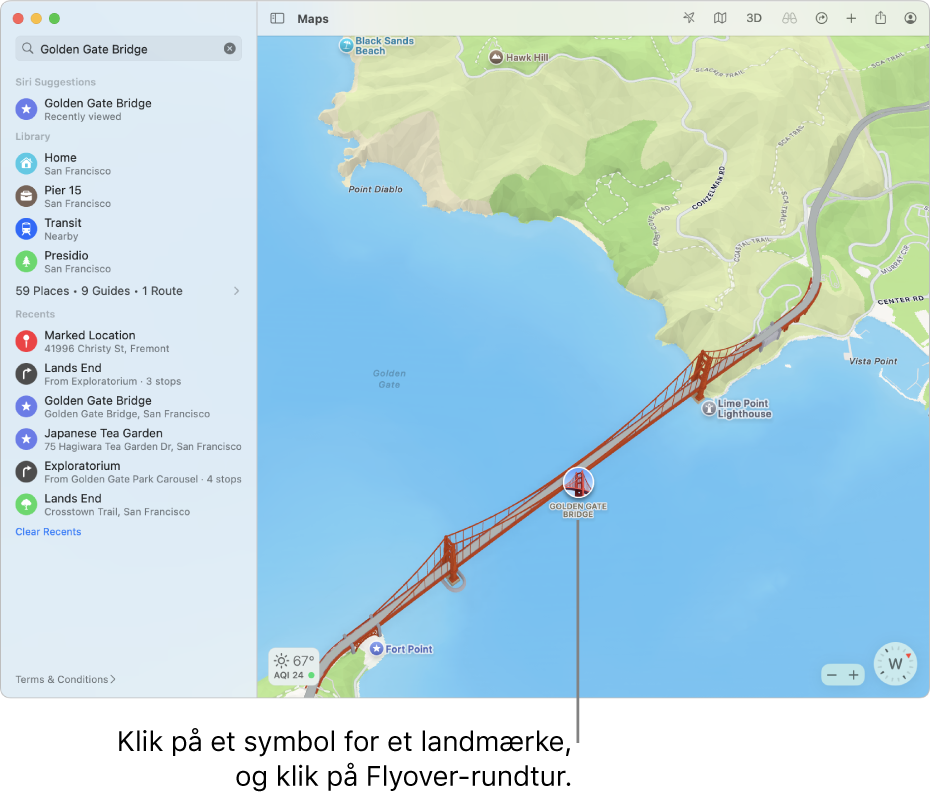Click the Point Diablo map label

[376, 190]
